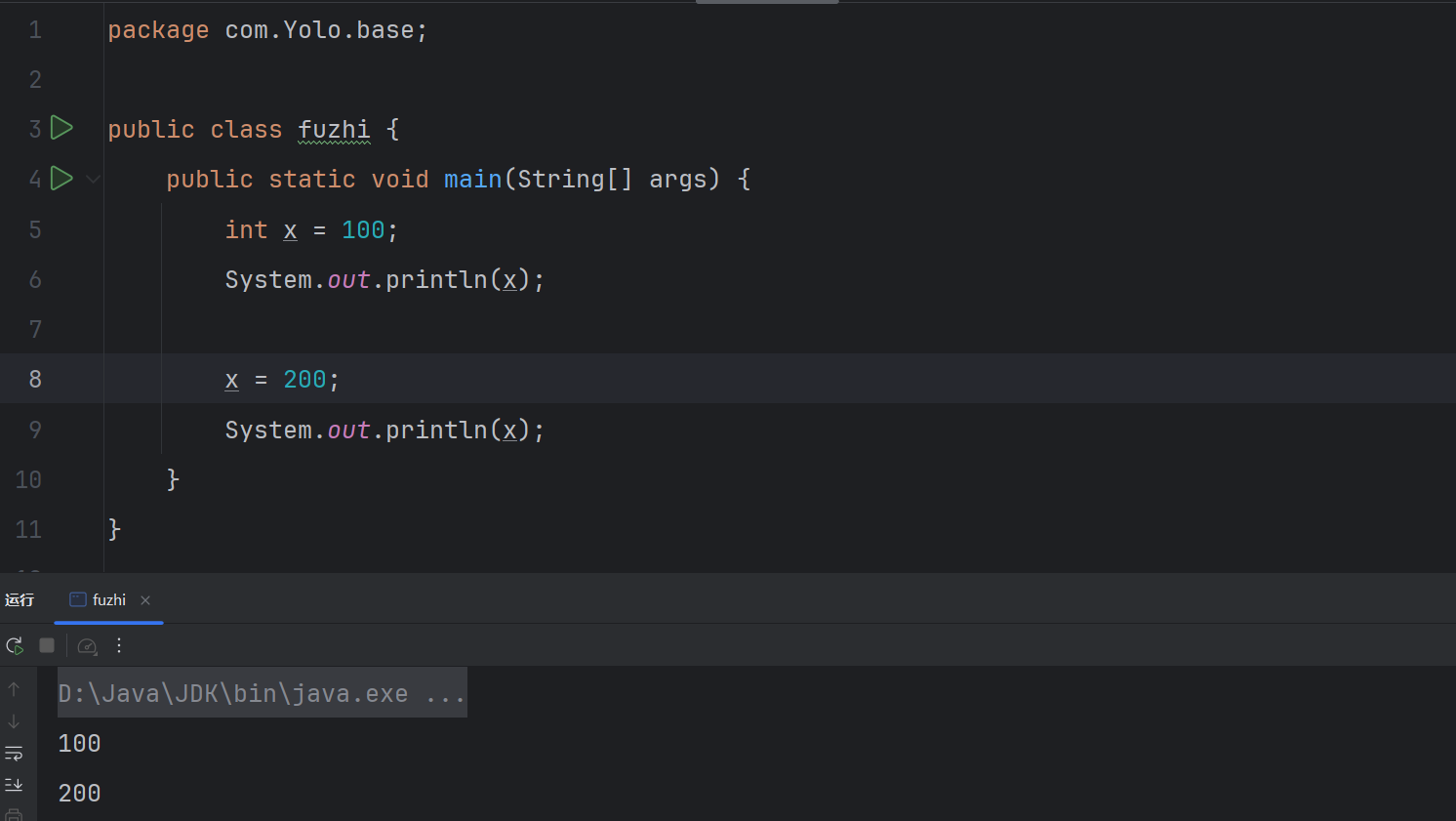1456x821 pixels.
Task: Select the 运行 tool window label
Action: click(20, 599)
